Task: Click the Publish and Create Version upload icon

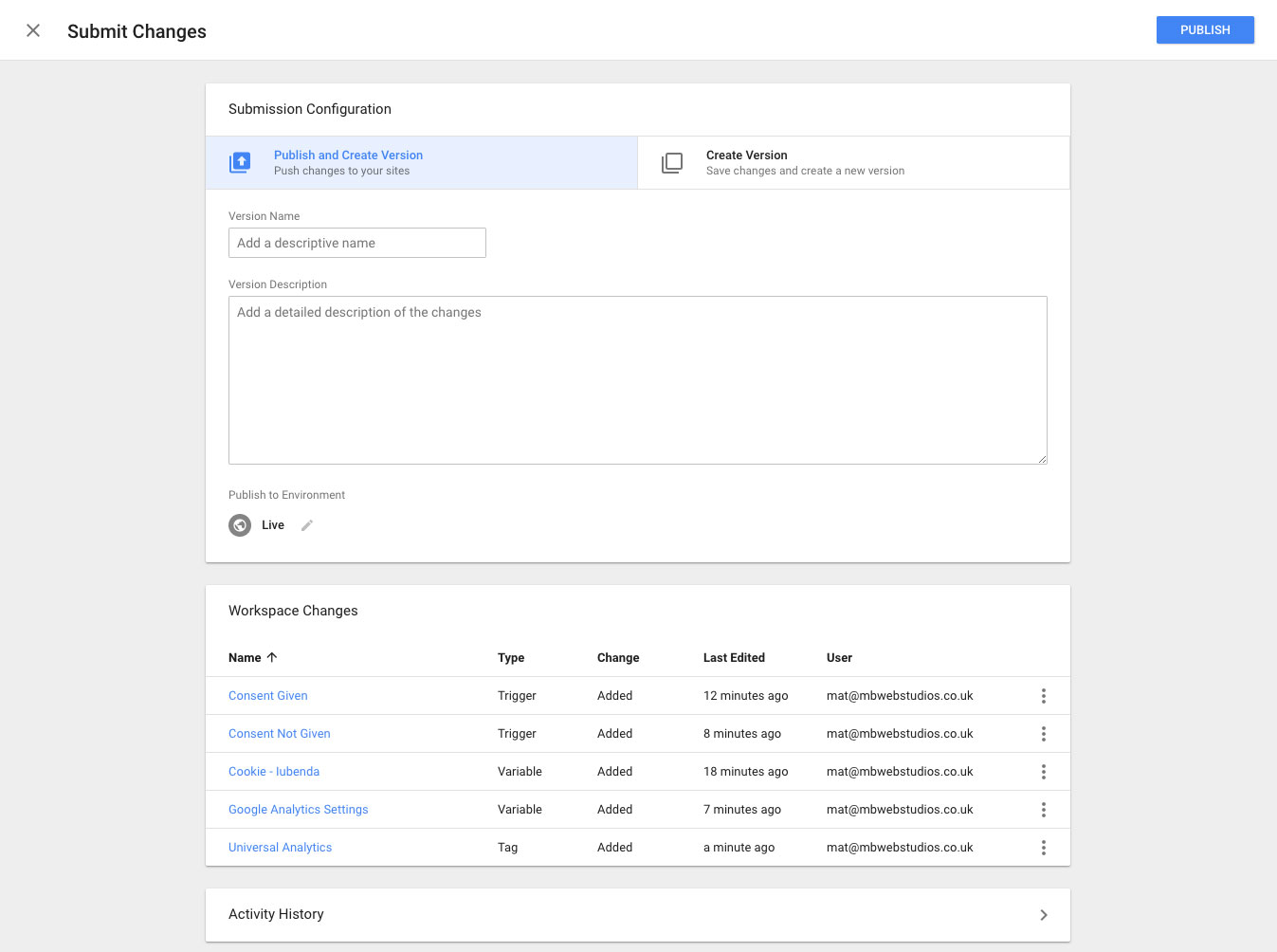Action: [x=241, y=162]
